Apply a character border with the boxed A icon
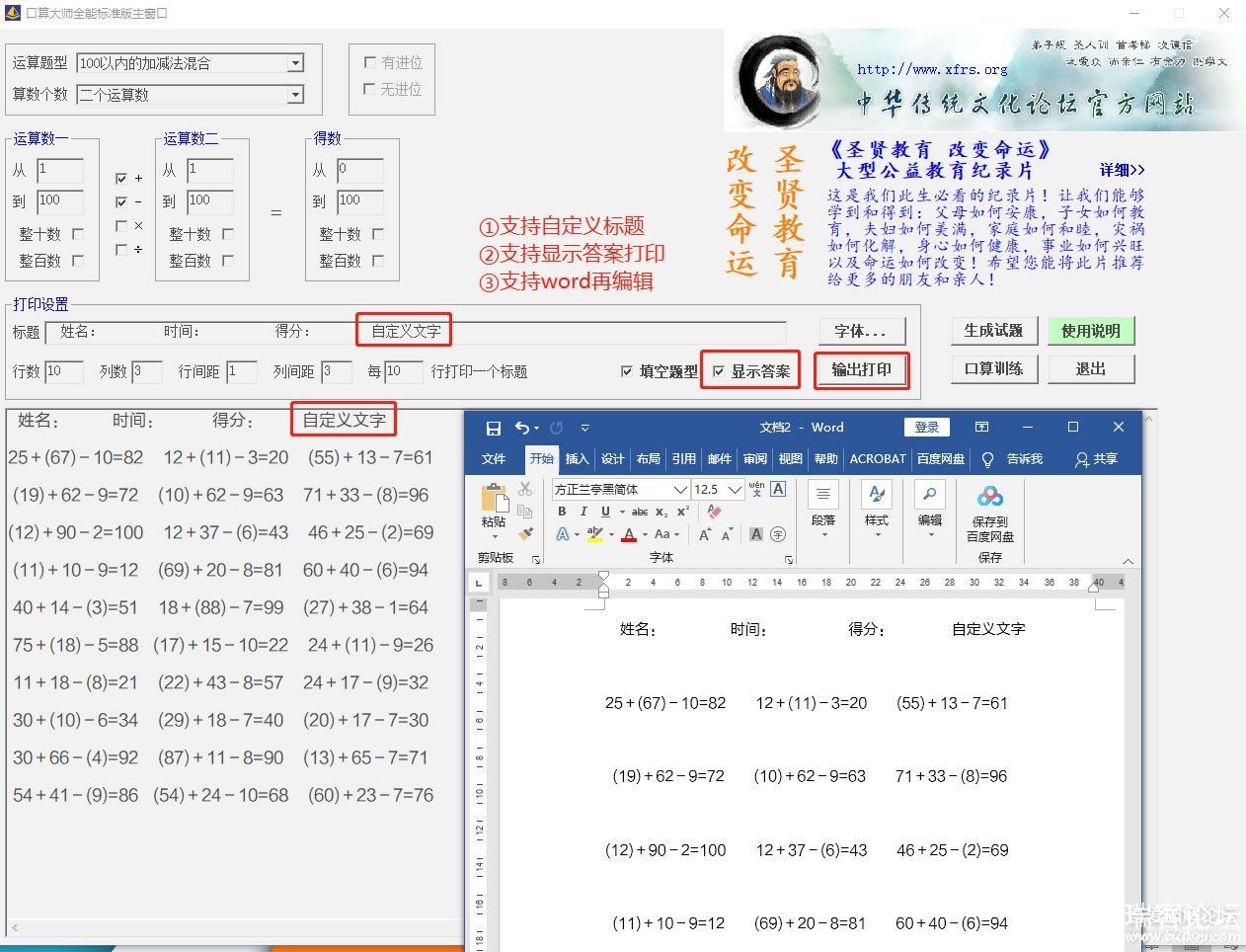Image resolution: width=1246 pixels, height=952 pixels. coord(778,489)
